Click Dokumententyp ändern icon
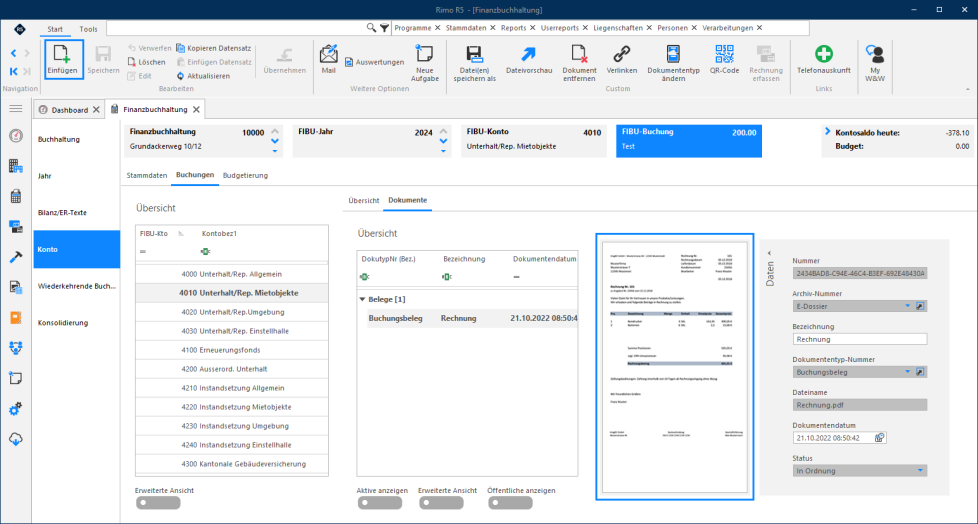Screen dimensions: 978x524 click(673, 54)
